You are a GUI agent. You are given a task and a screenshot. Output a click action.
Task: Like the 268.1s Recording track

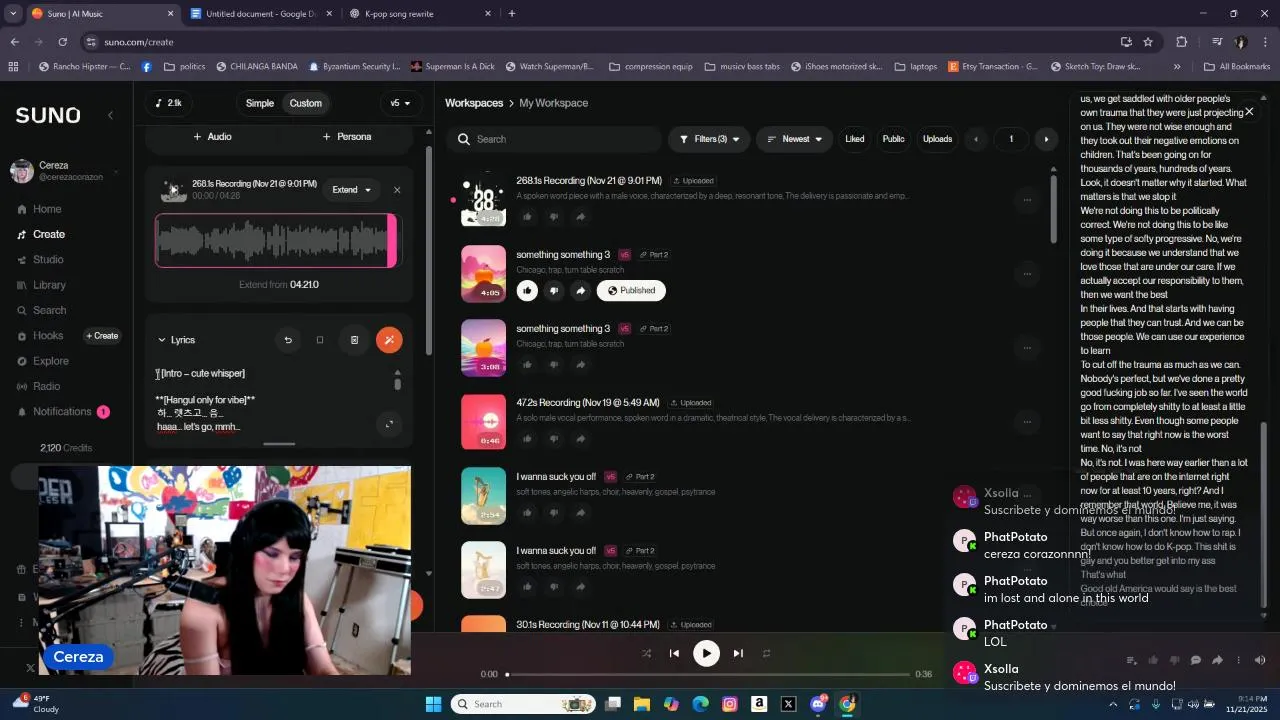point(527,216)
